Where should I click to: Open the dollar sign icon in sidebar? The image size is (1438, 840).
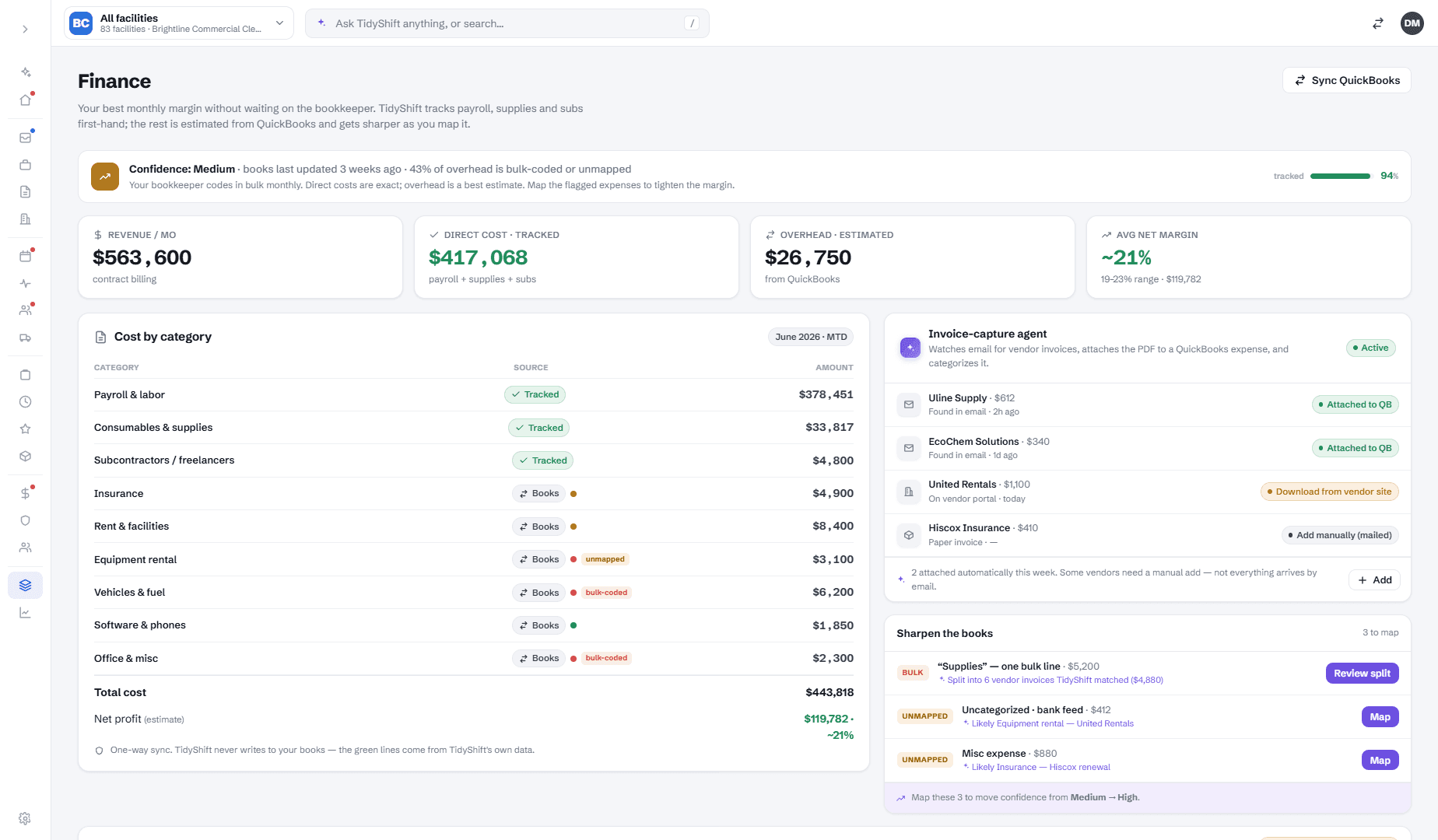25,493
